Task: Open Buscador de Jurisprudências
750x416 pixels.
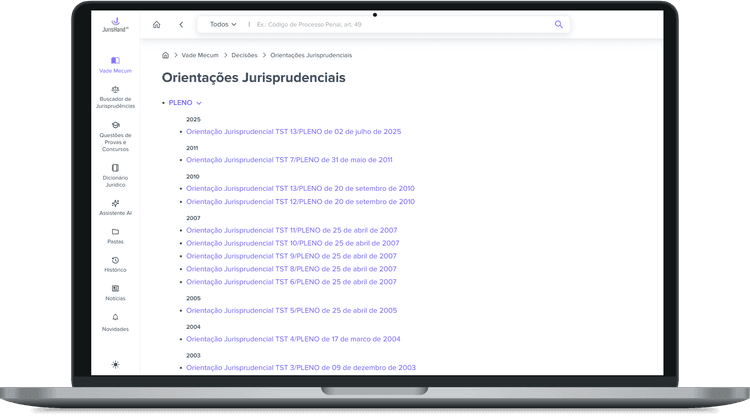Action: (x=115, y=97)
